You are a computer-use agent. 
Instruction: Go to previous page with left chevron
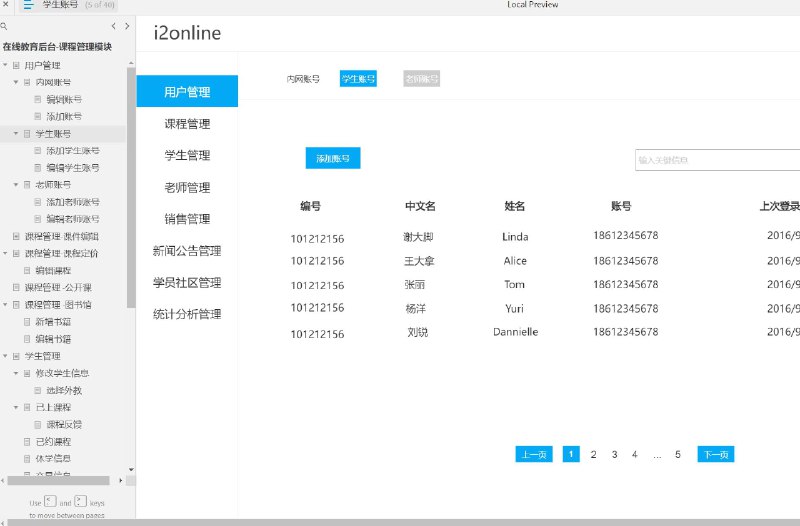coord(113,26)
